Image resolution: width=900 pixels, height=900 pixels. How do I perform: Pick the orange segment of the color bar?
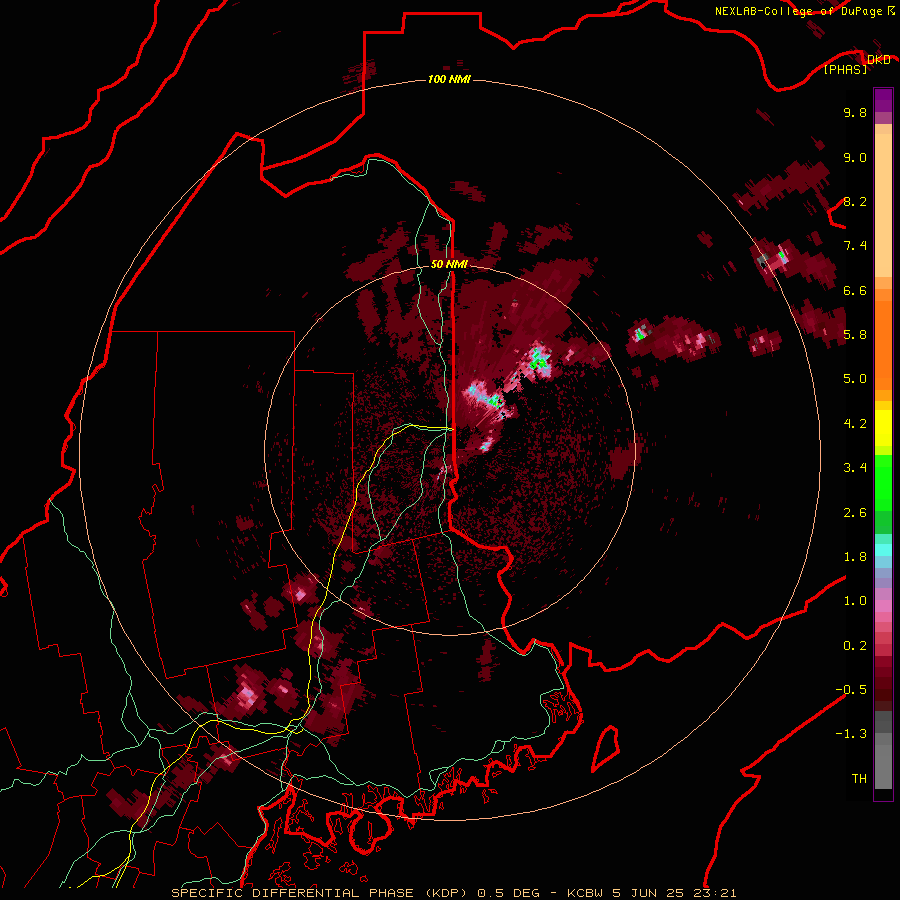pyautogui.click(x=883, y=346)
